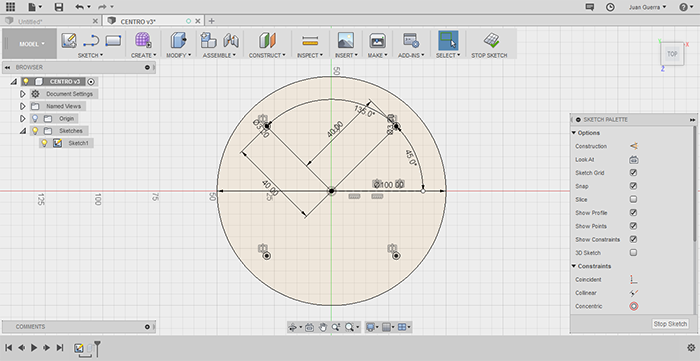The height and width of the screenshot is (361, 700).
Task: Expand the Document Settings tree node
Action: point(23,94)
